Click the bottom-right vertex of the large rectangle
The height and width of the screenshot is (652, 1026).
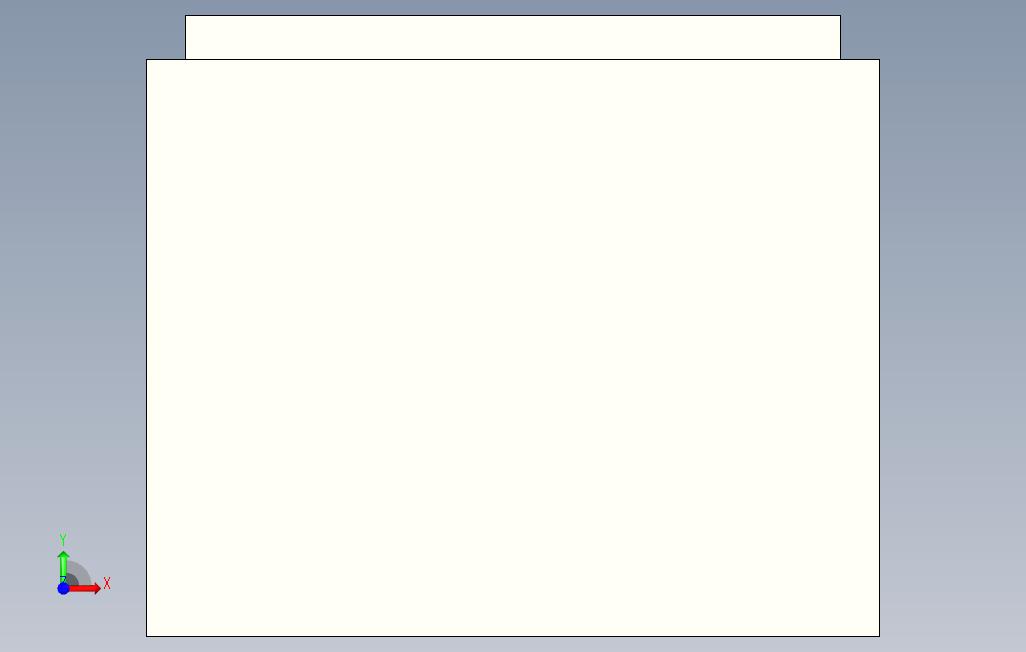click(x=879, y=636)
